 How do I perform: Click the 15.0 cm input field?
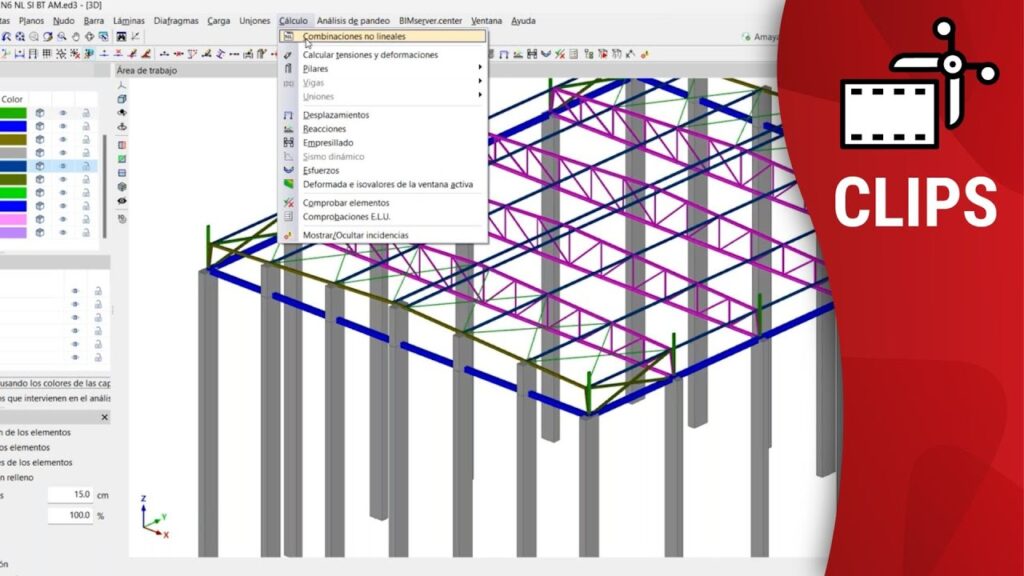pos(72,494)
